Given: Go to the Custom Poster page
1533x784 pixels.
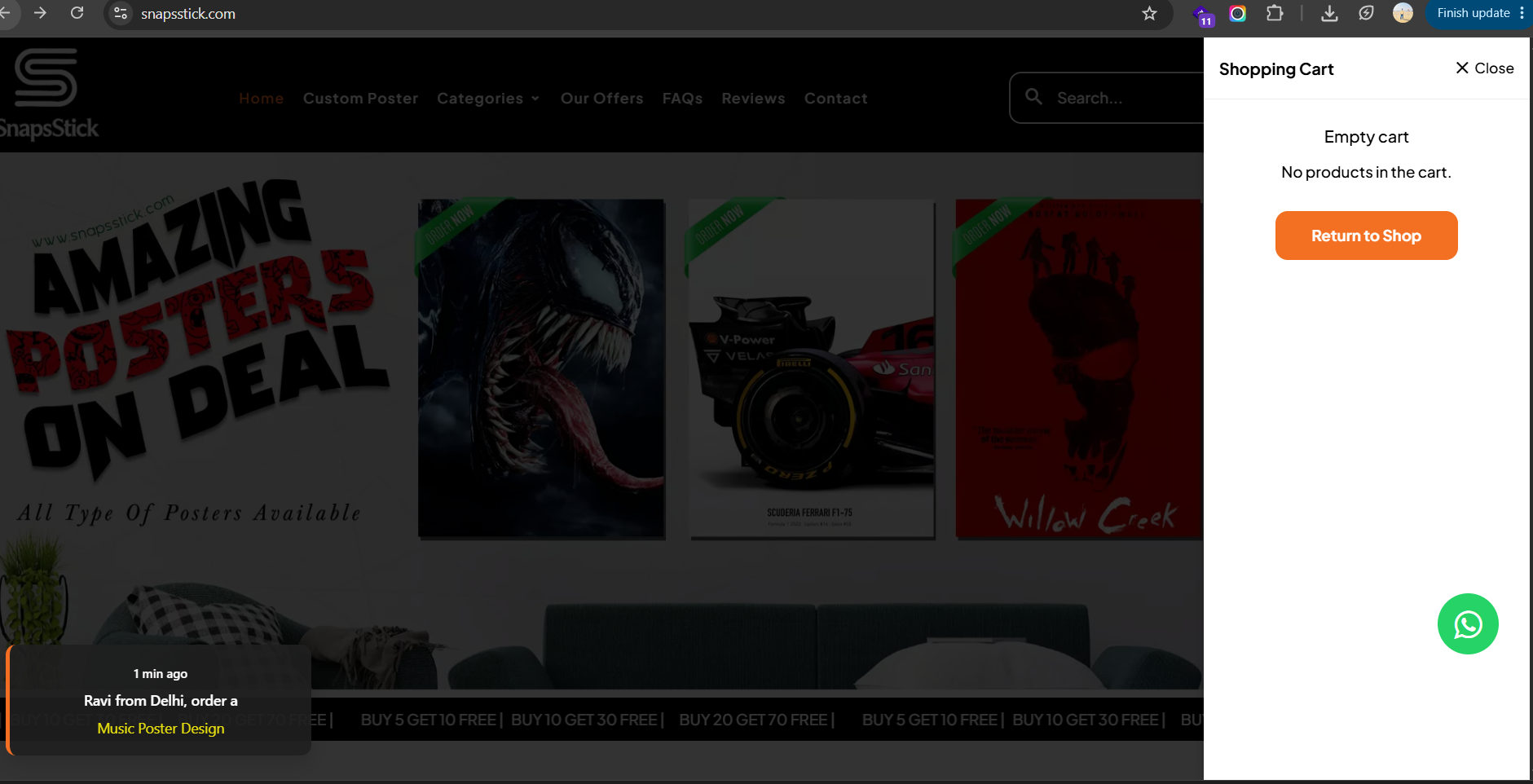Looking at the screenshot, I should (360, 99).
